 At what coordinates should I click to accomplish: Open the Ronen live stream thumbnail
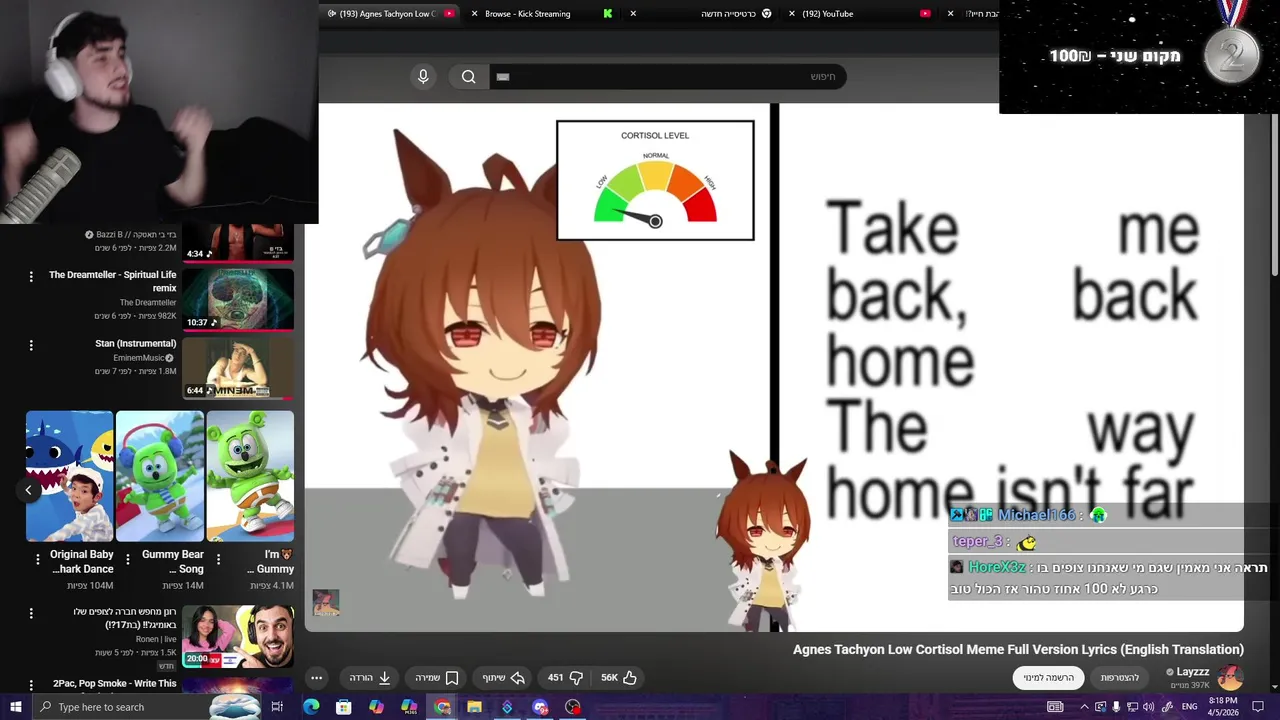click(x=238, y=636)
